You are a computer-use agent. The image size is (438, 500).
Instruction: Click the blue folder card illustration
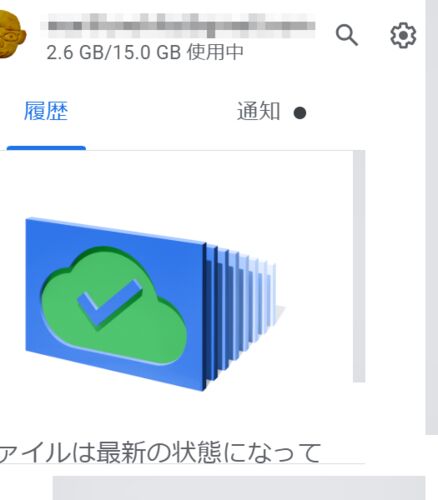pyautogui.click(x=115, y=303)
